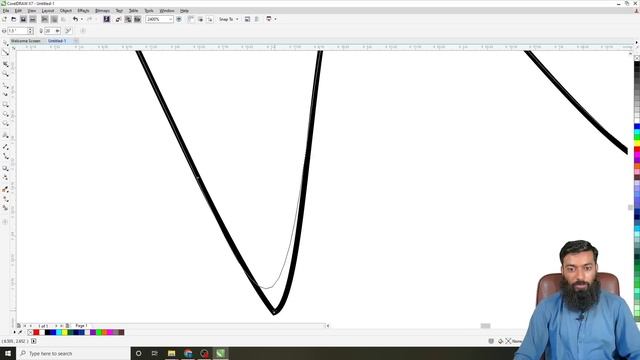The width and height of the screenshot is (640, 360).
Task: Select the Text tool in toolbox
Action: pos(5,135)
